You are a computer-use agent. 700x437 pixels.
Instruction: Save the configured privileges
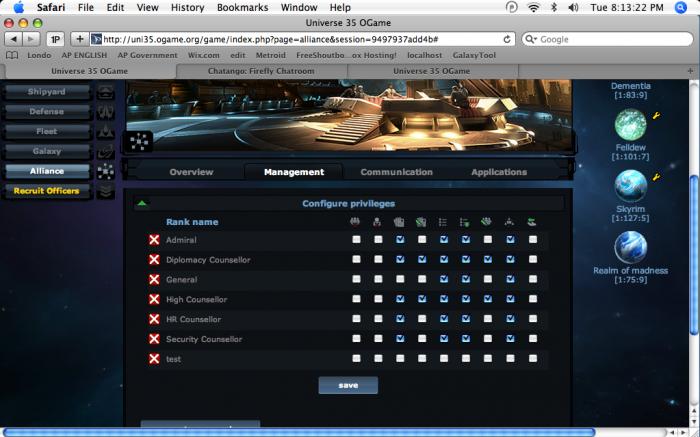coord(348,385)
